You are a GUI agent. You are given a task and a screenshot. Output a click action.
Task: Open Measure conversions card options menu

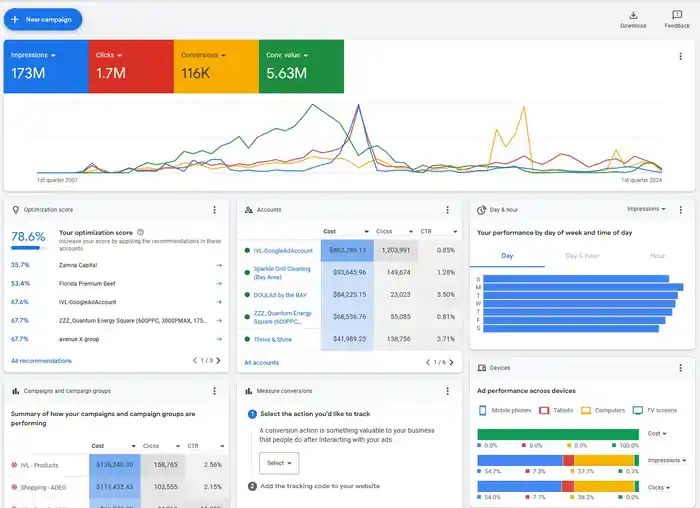pyautogui.click(x=447, y=391)
